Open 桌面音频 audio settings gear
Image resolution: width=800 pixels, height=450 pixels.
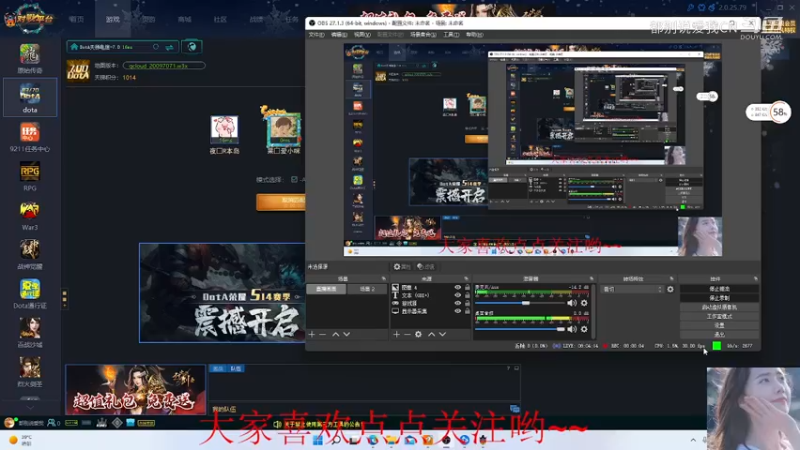[x=584, y=329]
